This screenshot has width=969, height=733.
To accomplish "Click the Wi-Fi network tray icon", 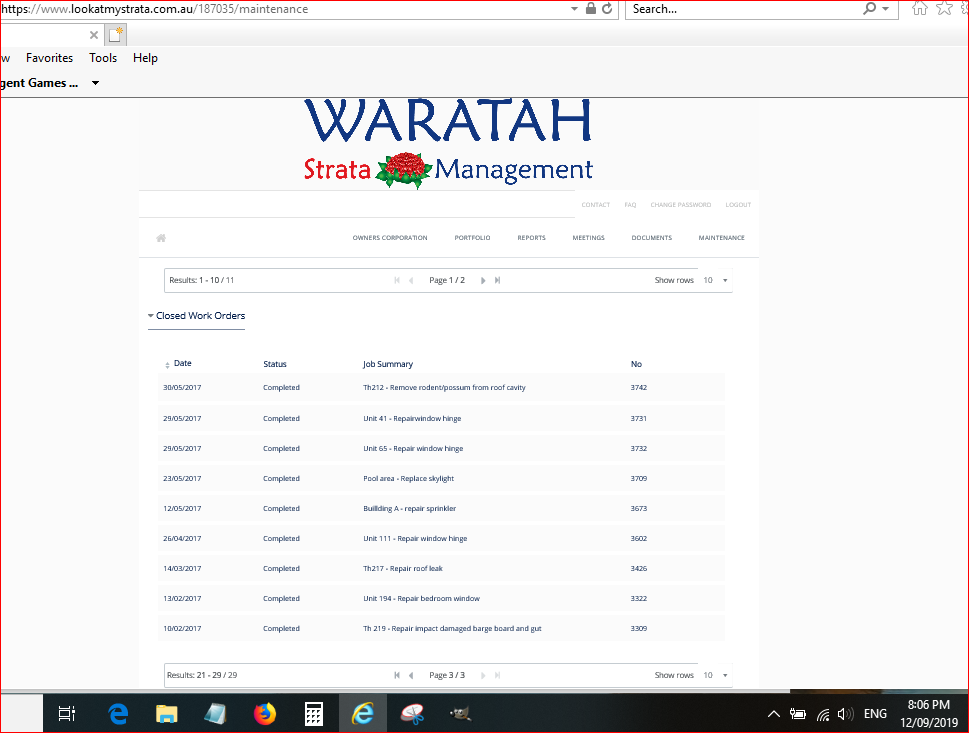I will pyautogui.click(x=823, y=714).
